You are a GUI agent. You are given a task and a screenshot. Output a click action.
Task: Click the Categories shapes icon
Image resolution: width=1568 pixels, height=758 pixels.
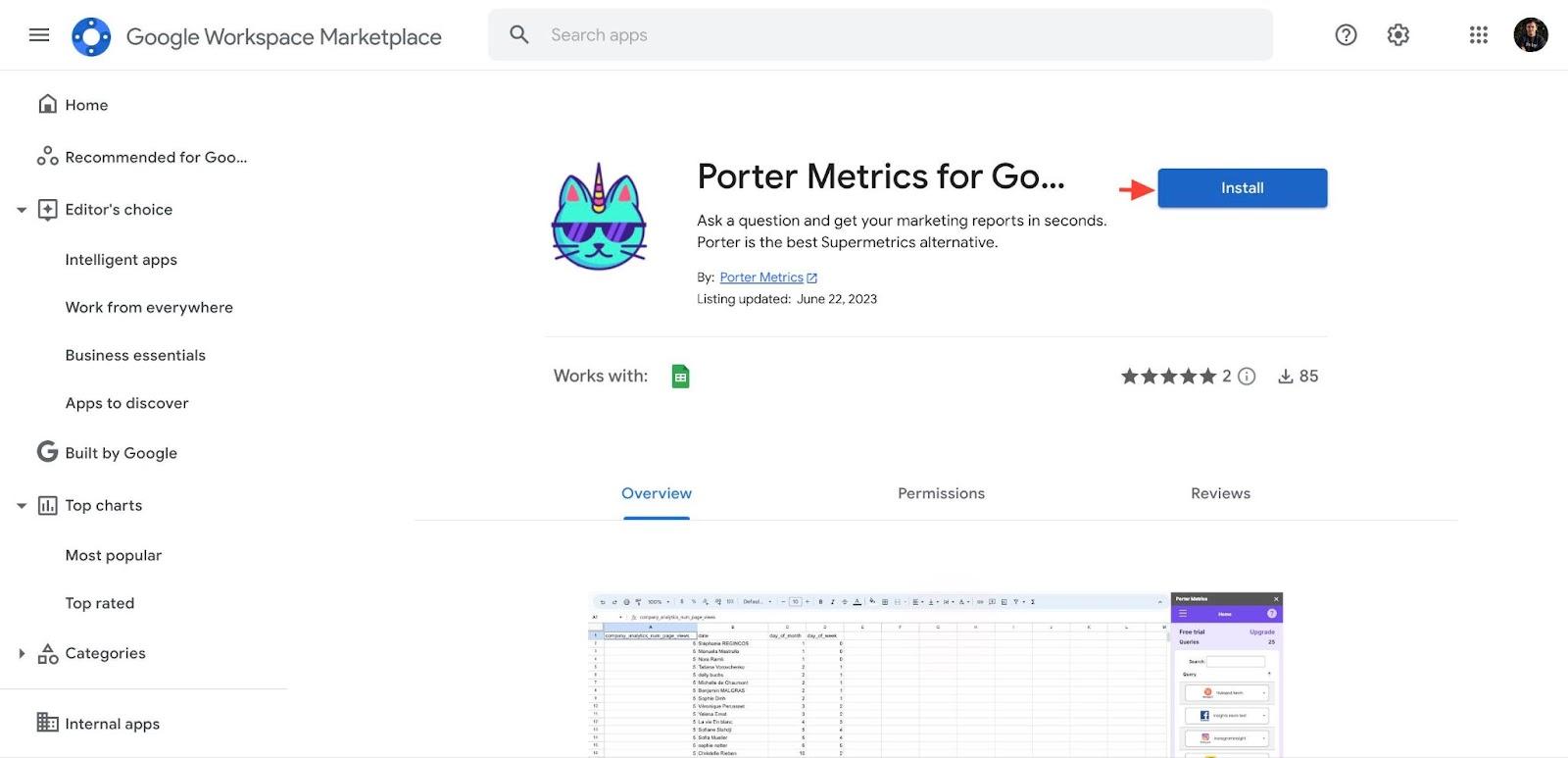click(47, 653)
